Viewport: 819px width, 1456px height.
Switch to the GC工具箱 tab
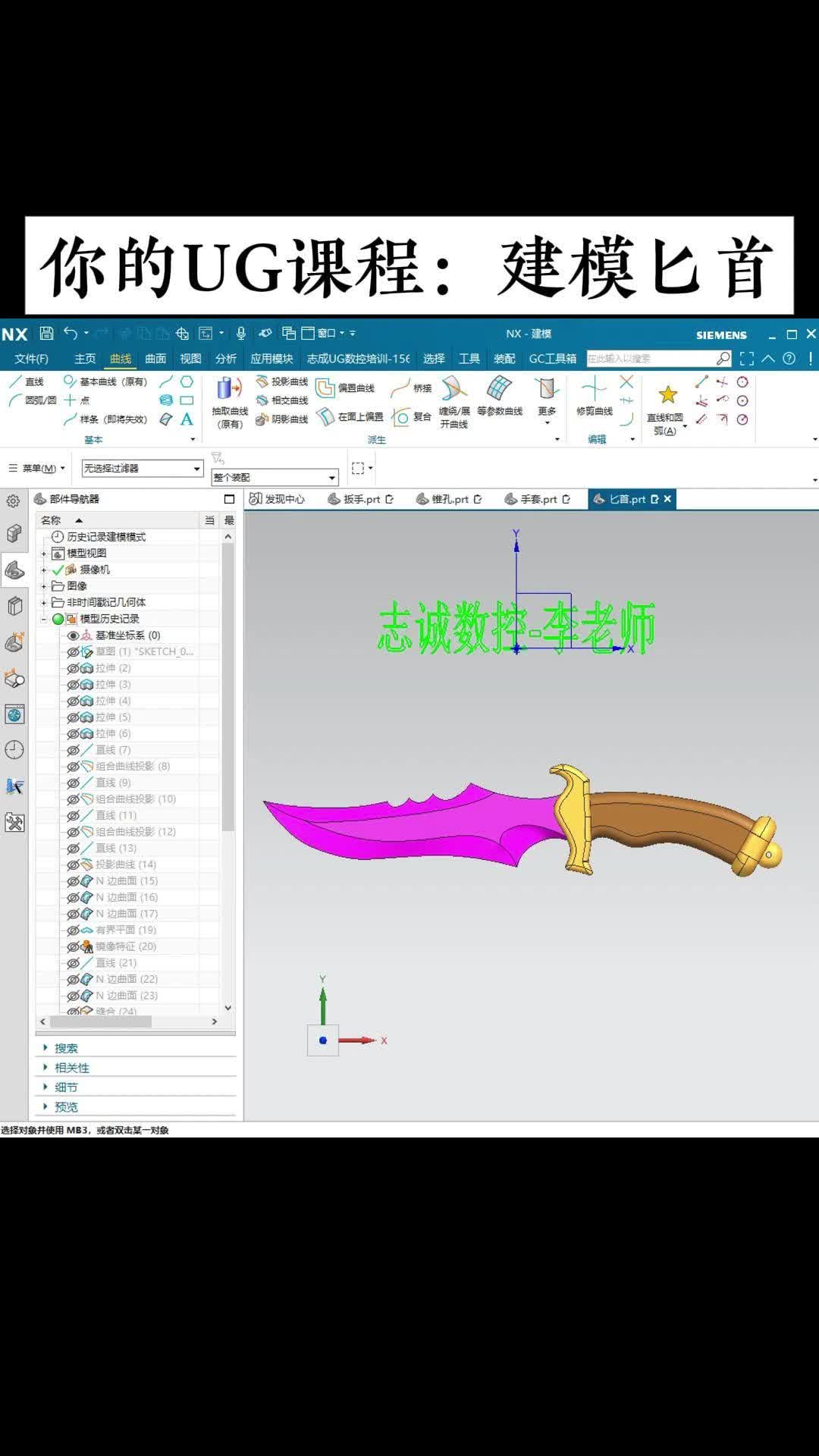click(553, 359)
